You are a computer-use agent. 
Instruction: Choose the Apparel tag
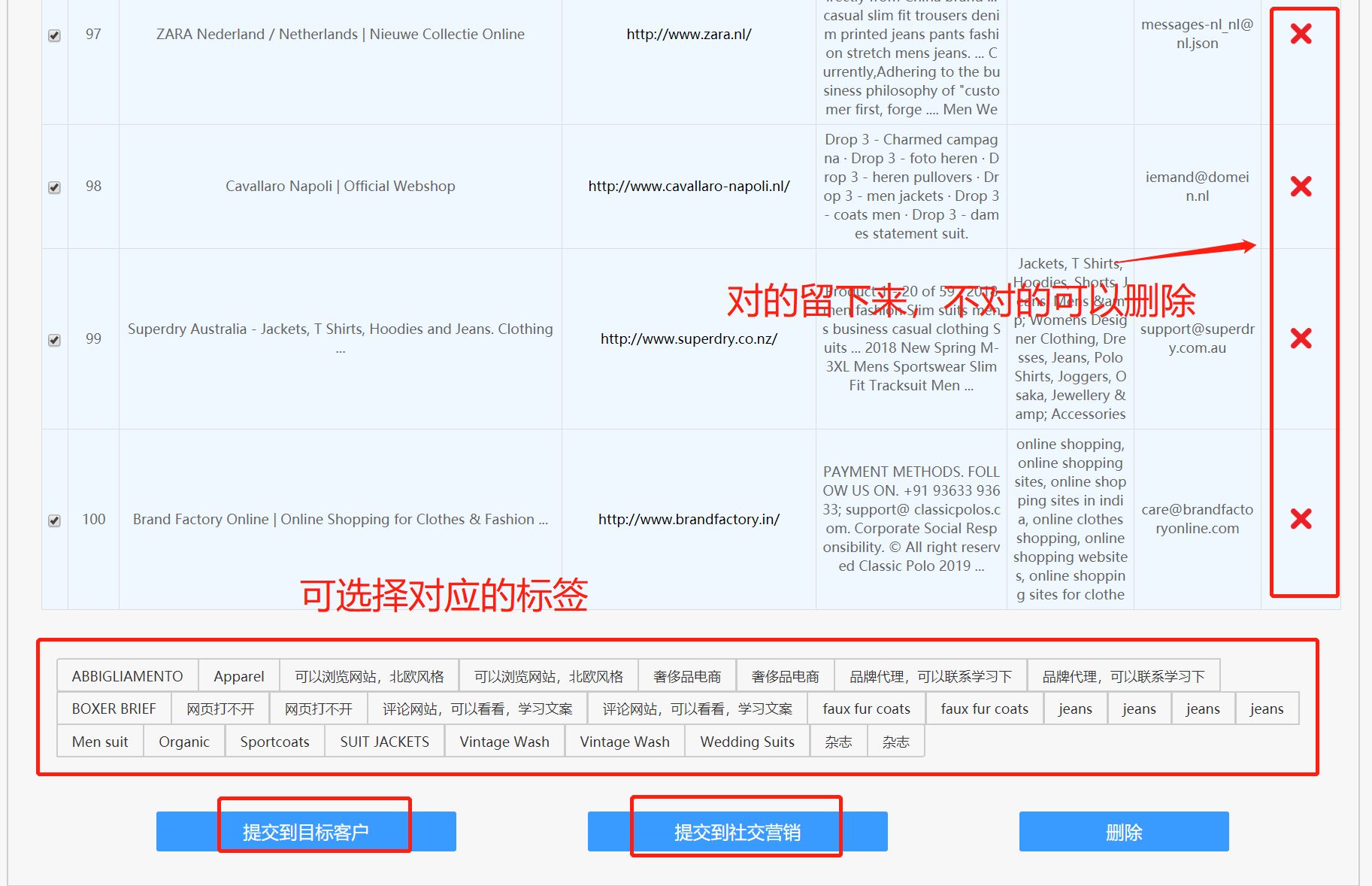click(x=238, y=676)
